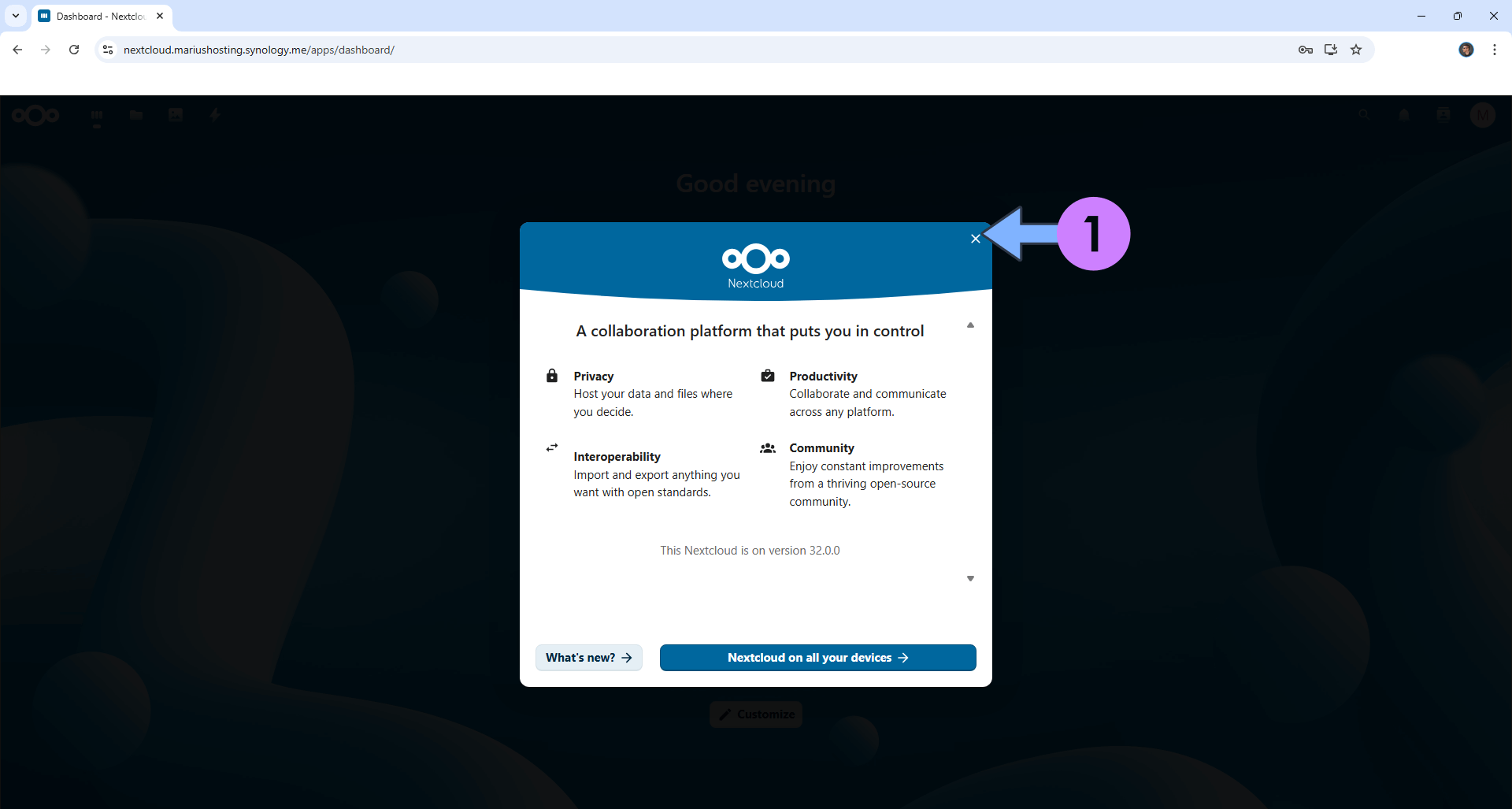The height and width of the screenshot is (809, 1512).
Task: Open the notifications bell icon
Action: pos(1404,116)
